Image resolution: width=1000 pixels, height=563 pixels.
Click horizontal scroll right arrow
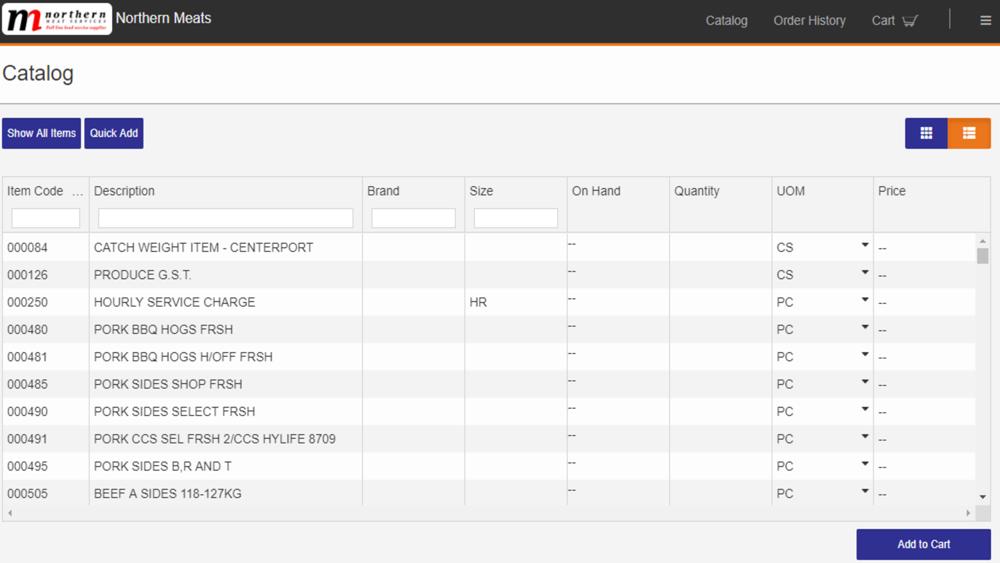968,513
